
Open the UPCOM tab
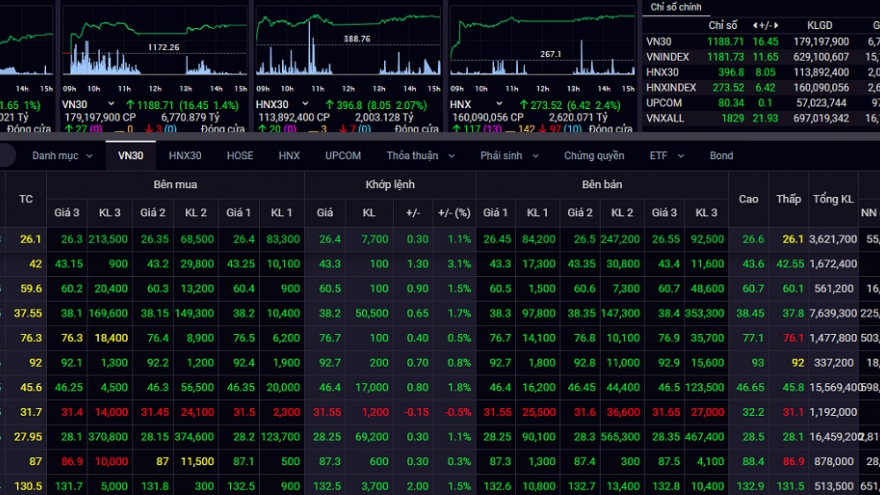pos(341,156)
